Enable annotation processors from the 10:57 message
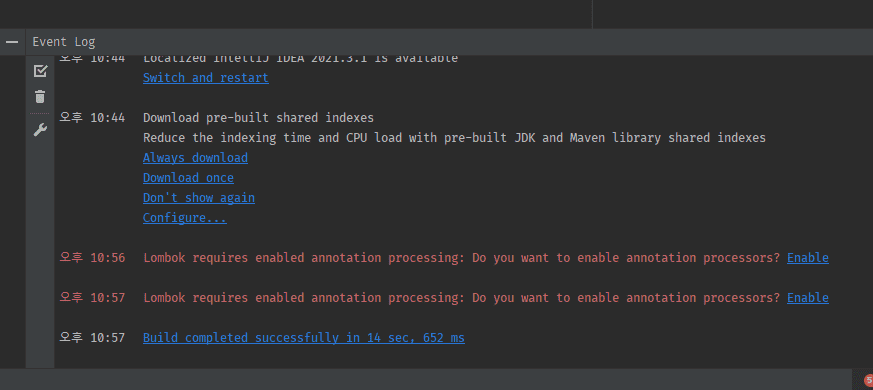The image size is (873, 390). point(807,298)
